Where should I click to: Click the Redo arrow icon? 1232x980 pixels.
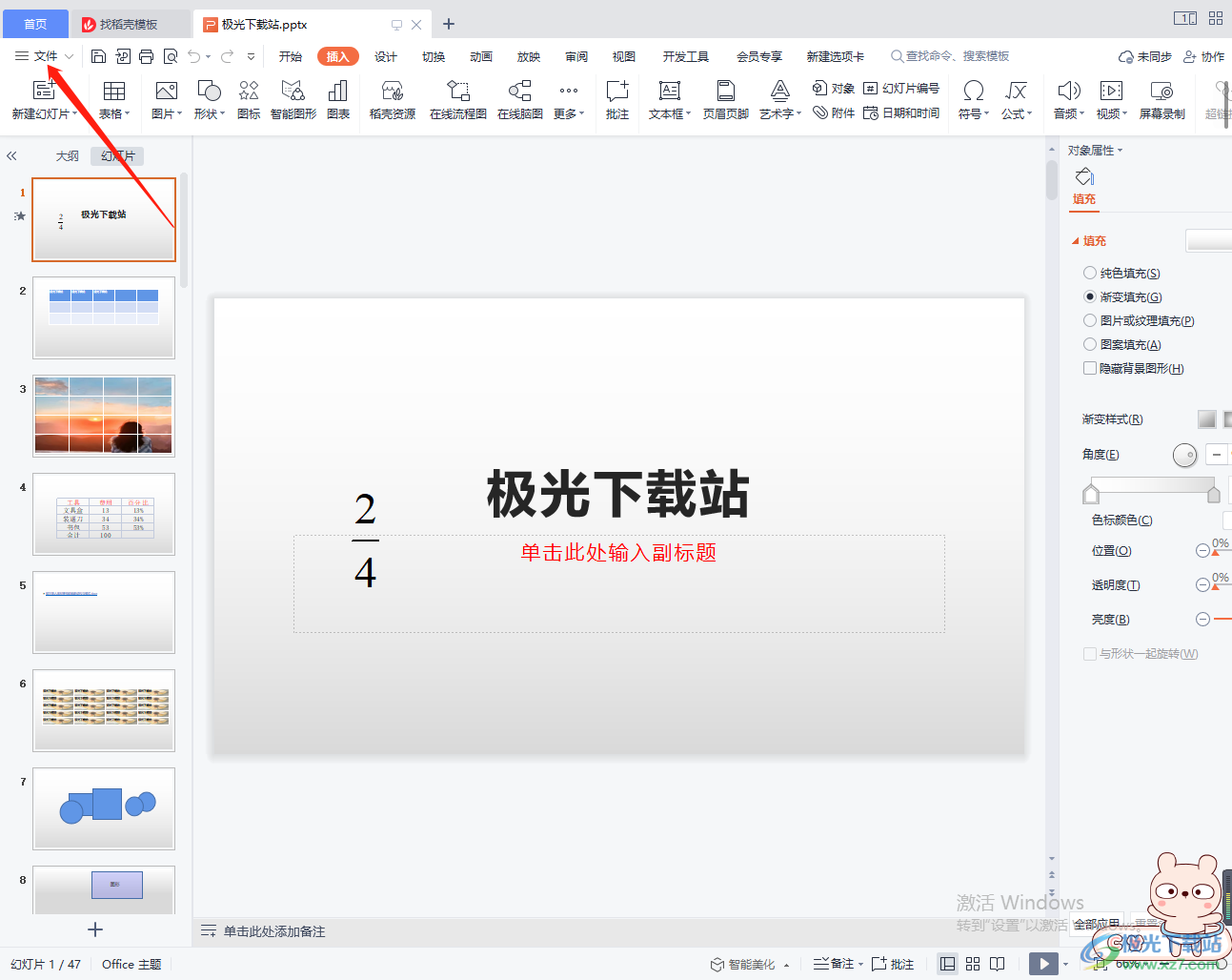click(228, 56)
